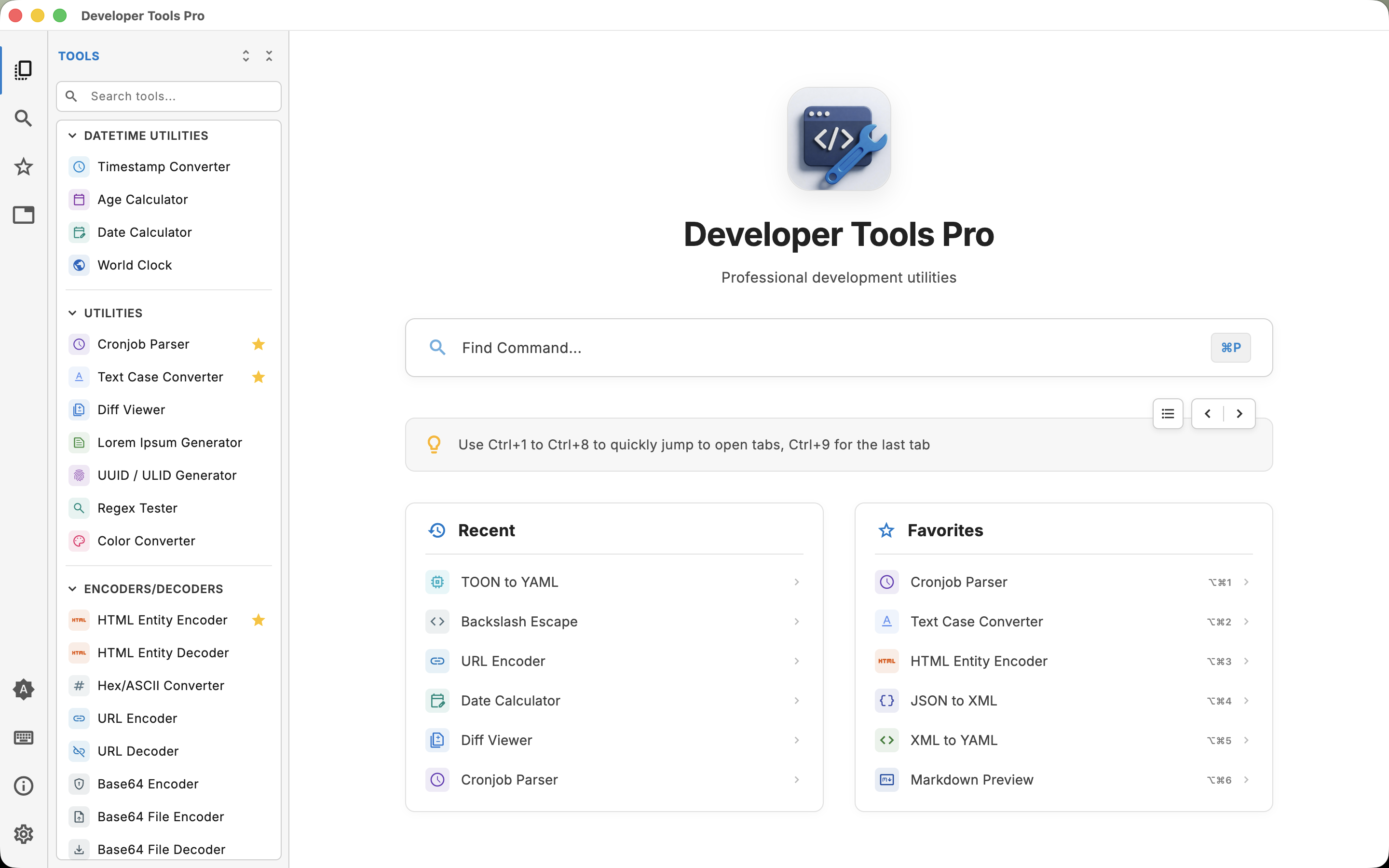Open Date Calculator from Recent list
This screenshot has width=1389, height=868.
614,700
